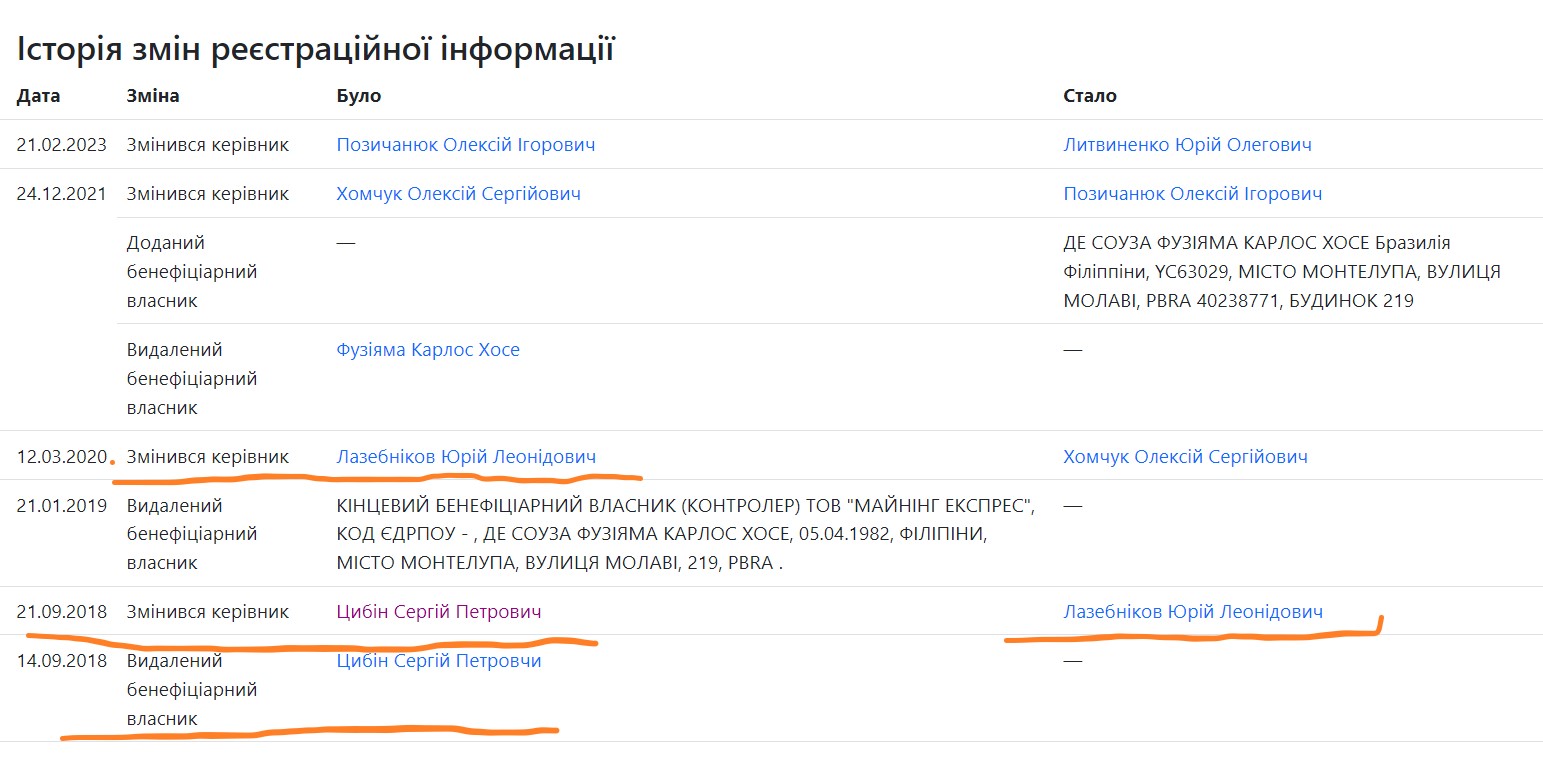Click the Дата column header
The height and width of the screenshot is (783, 1543).
pyautogui.click(x=38, y=96)
